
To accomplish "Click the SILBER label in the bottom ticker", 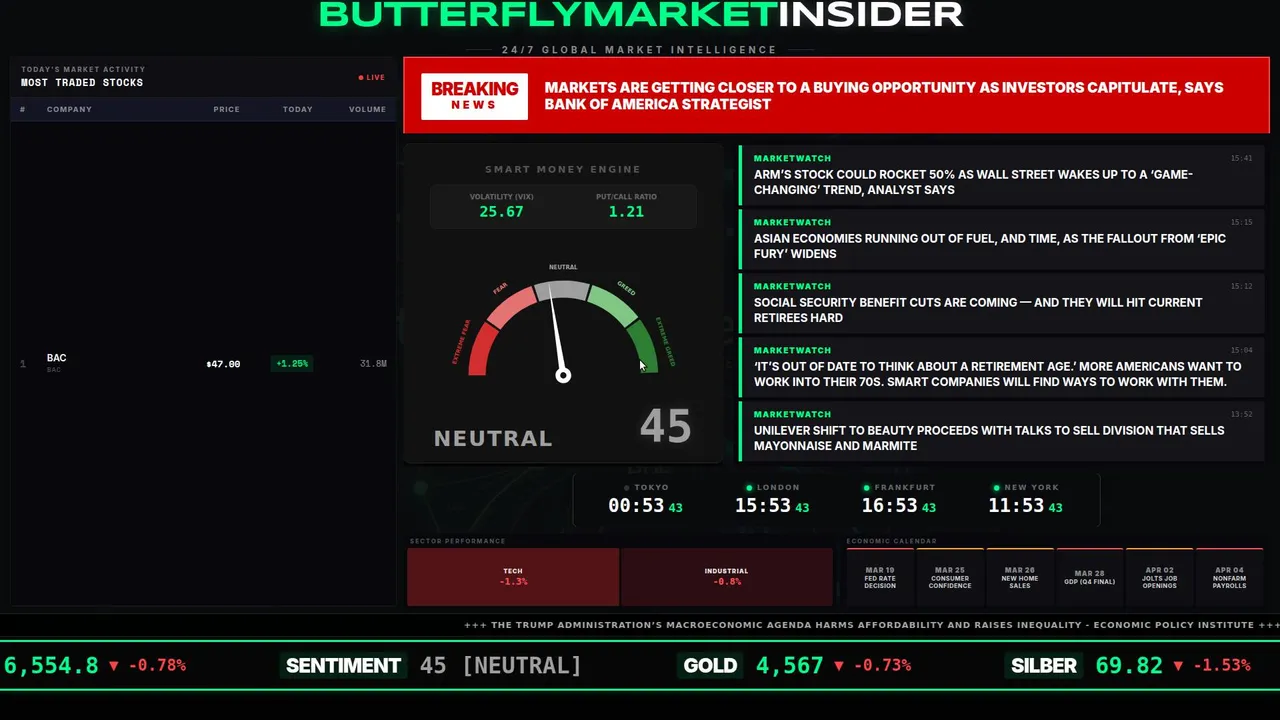I will 1044,665.
